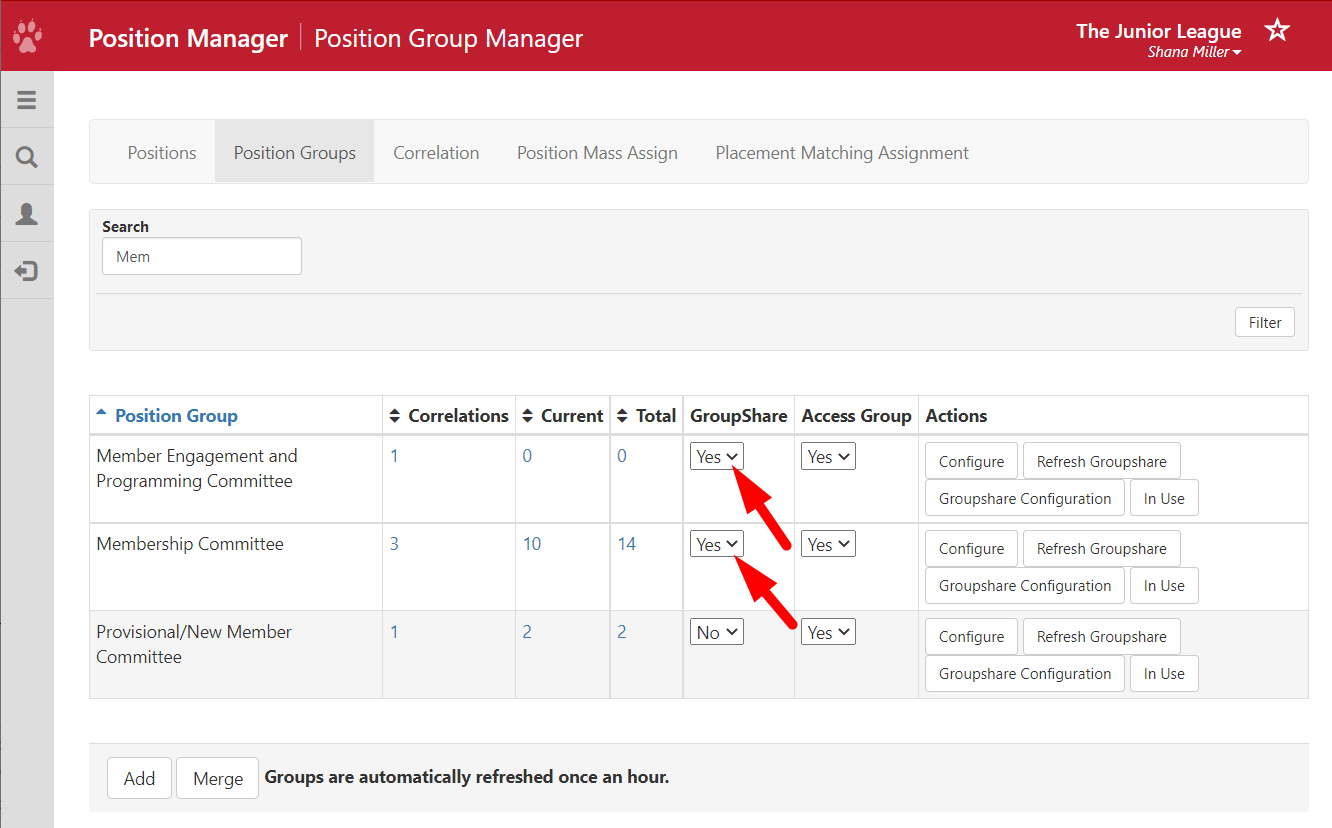Image resolution: width=1332 pixels, height=828 pixels.
Task: Open Groupshare Configuration for Provisional/New Member Committee
Action: (1025, 673)
